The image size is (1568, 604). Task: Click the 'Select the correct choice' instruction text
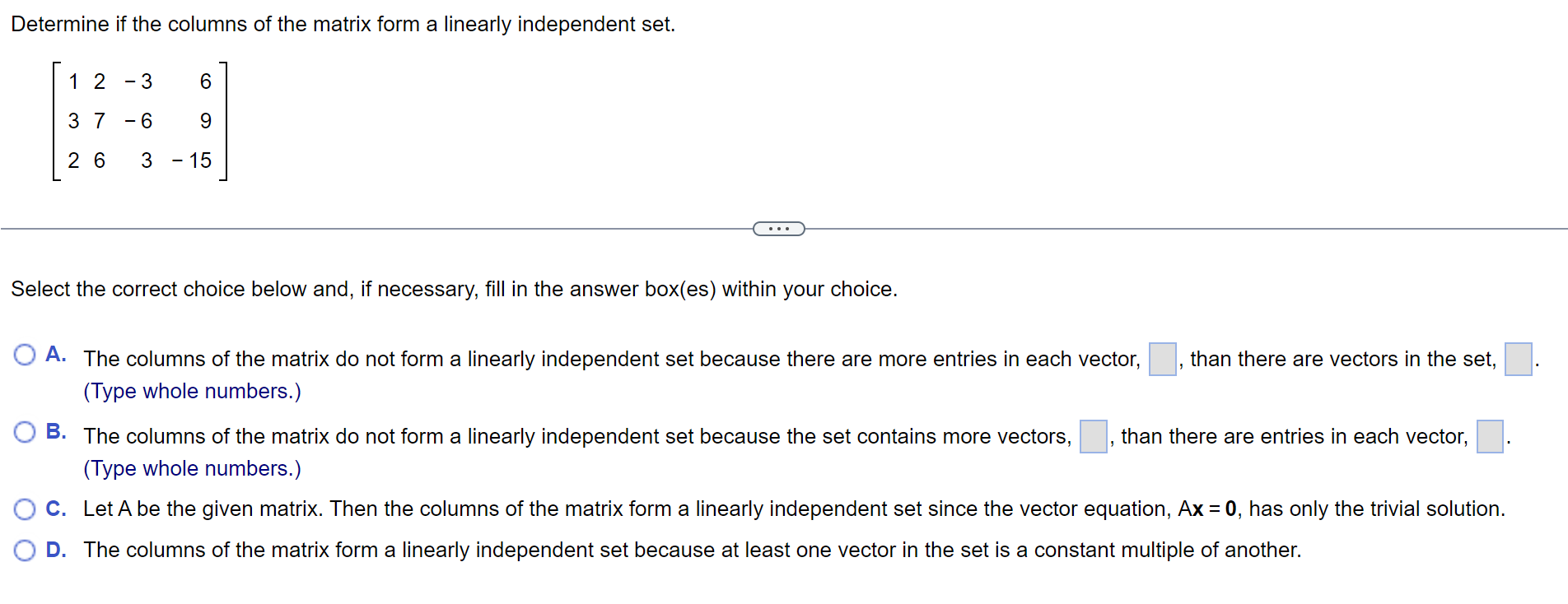click(455, 289)
